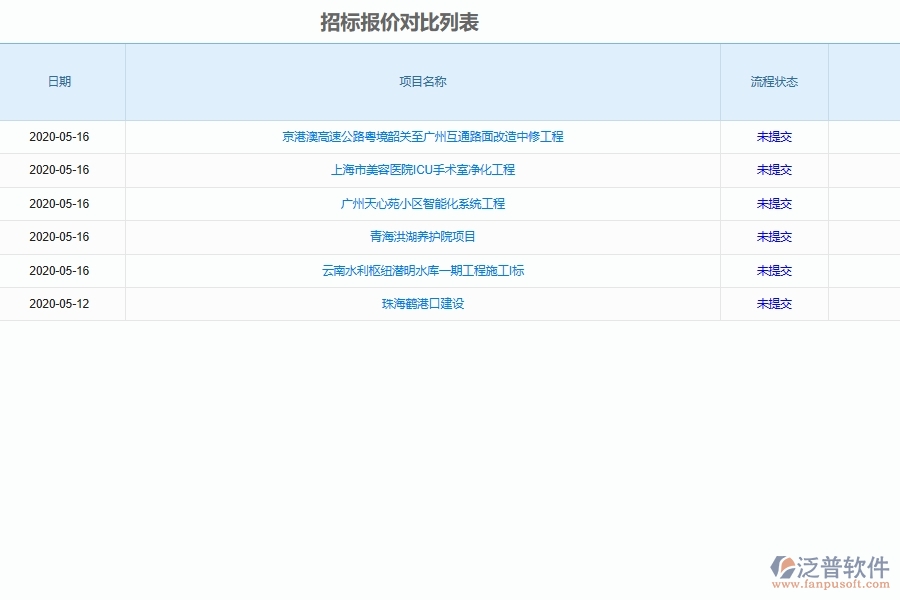Image resolution: width=900 pixels, height=600 pixels.
Task: Click 云南水利枢纽潜明水库一期工程施工标 link
Action: (x=422, y=270)
